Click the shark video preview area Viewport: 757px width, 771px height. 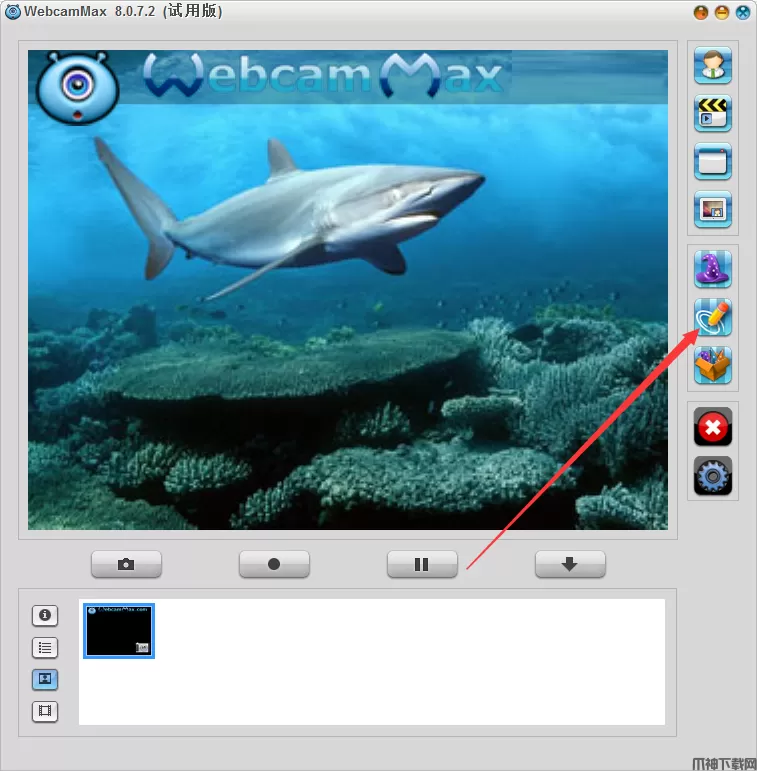click(x=348, y=290)
